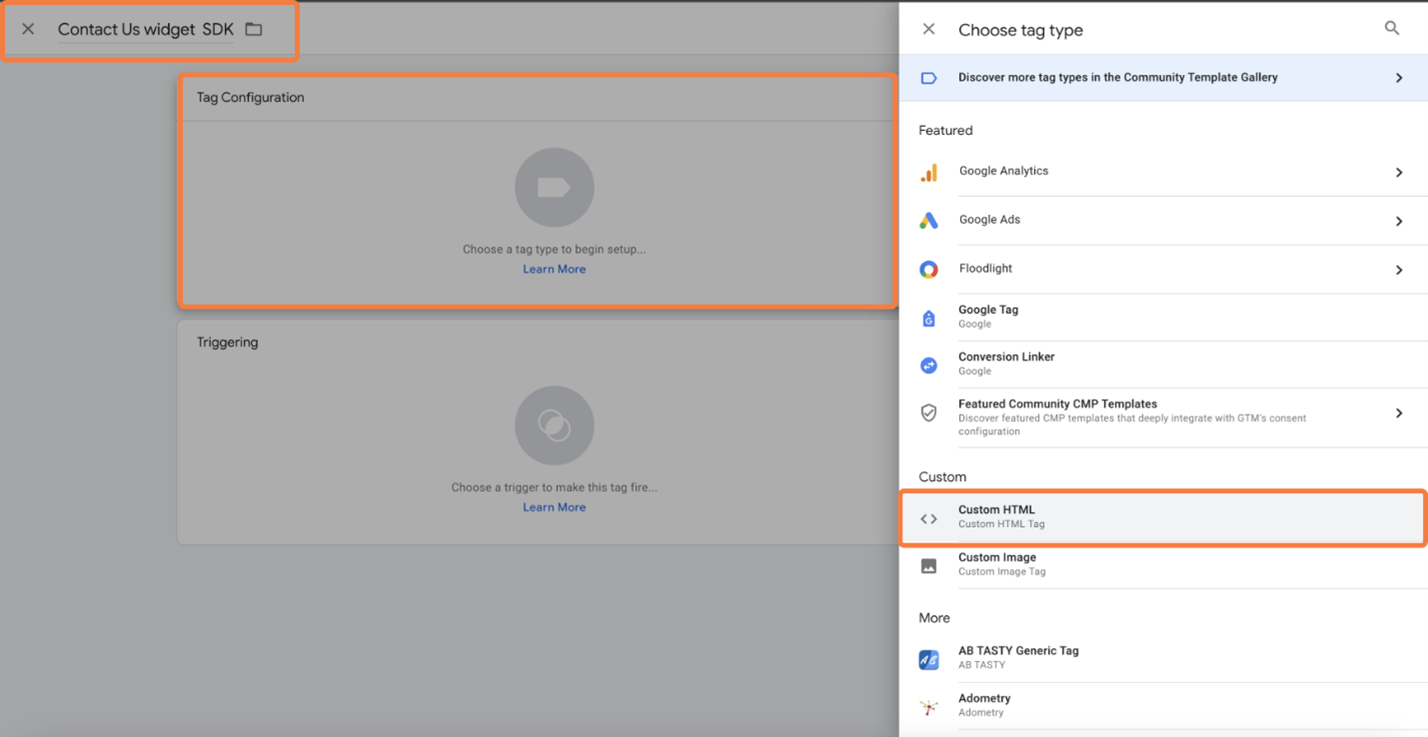Expand Google Ads tag types chevron
Screen dimensions: 1428x737
tap(1398, 221)
